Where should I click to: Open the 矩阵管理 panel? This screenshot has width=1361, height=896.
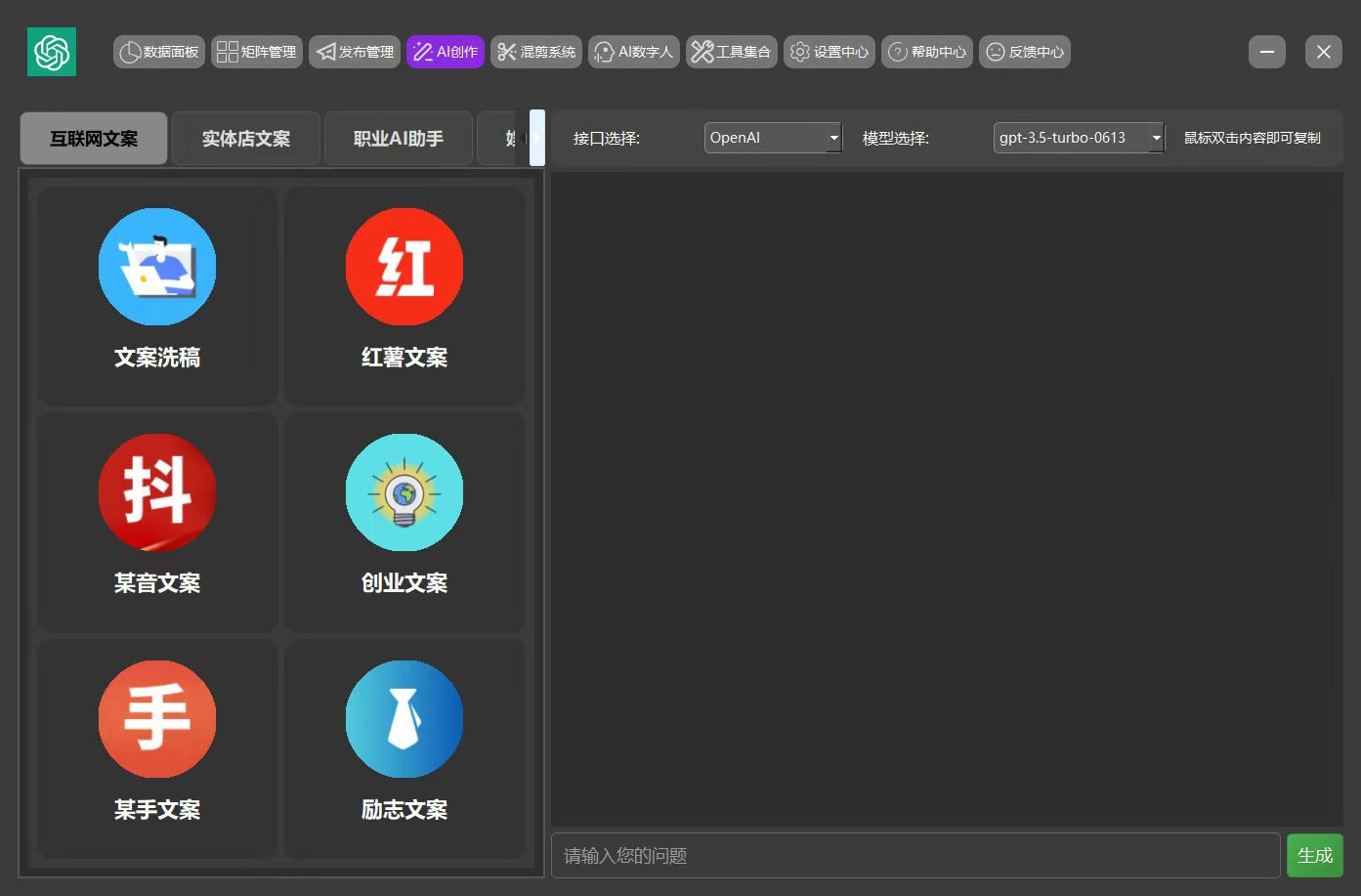click(256, 51)
